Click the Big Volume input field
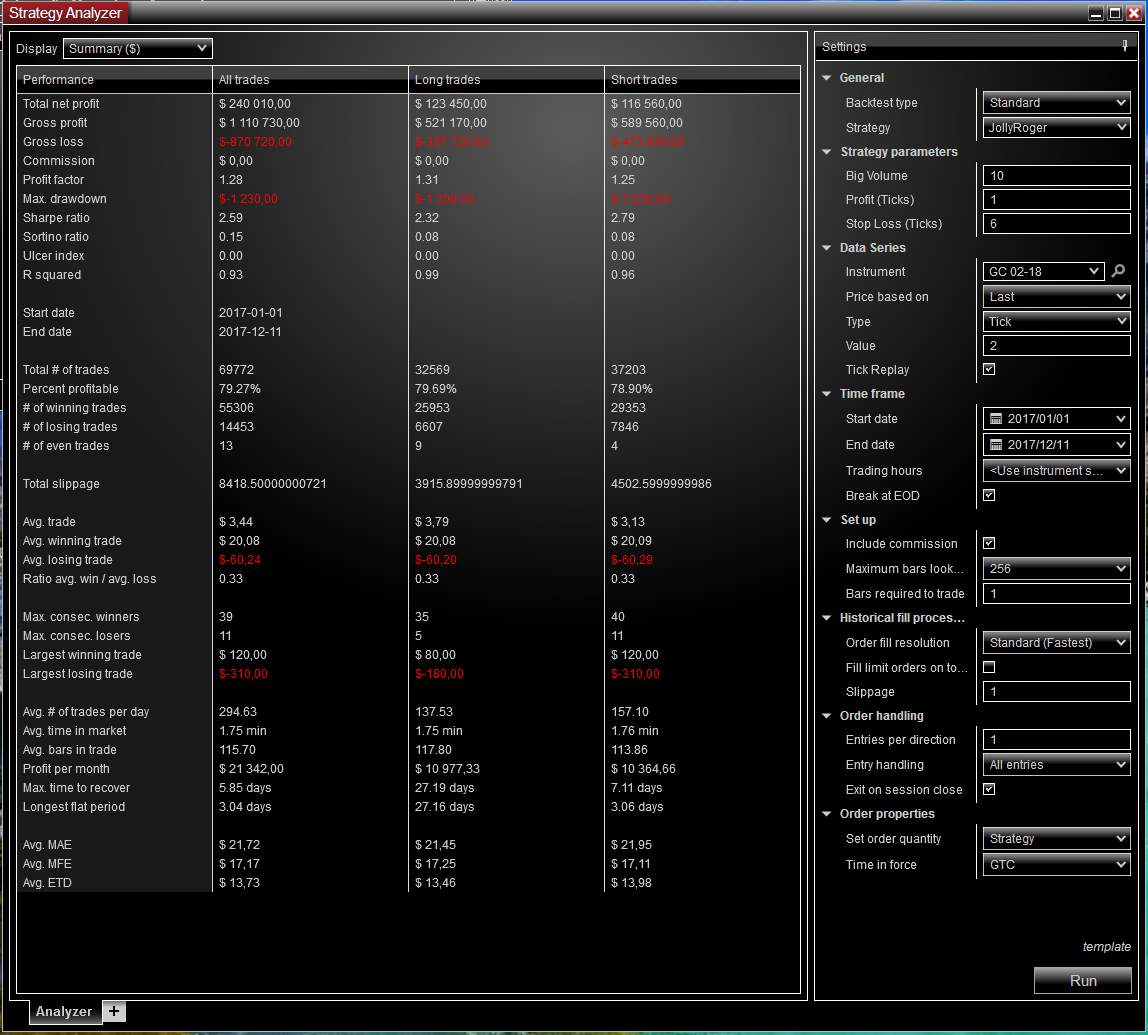Image resolution: width=1148 pixels, height=1035 pixels. point(1056,176)
